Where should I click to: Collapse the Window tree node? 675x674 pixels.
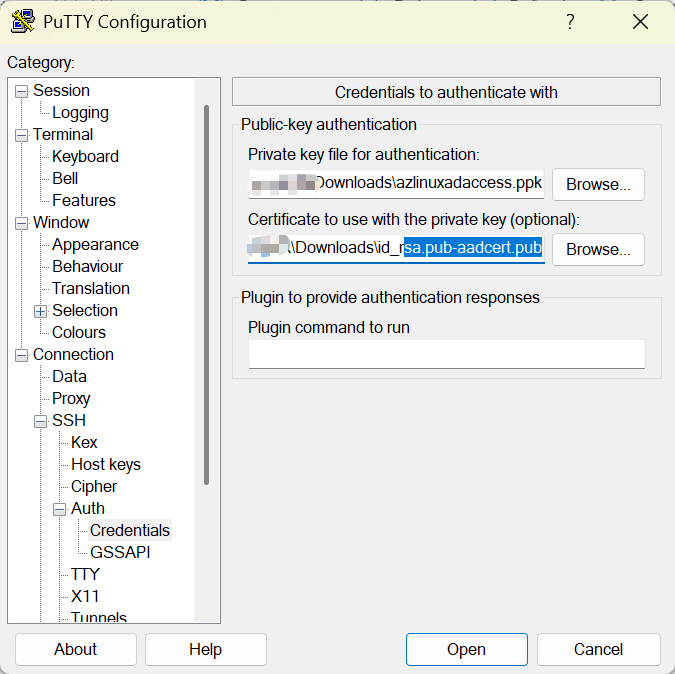[21, 223]
